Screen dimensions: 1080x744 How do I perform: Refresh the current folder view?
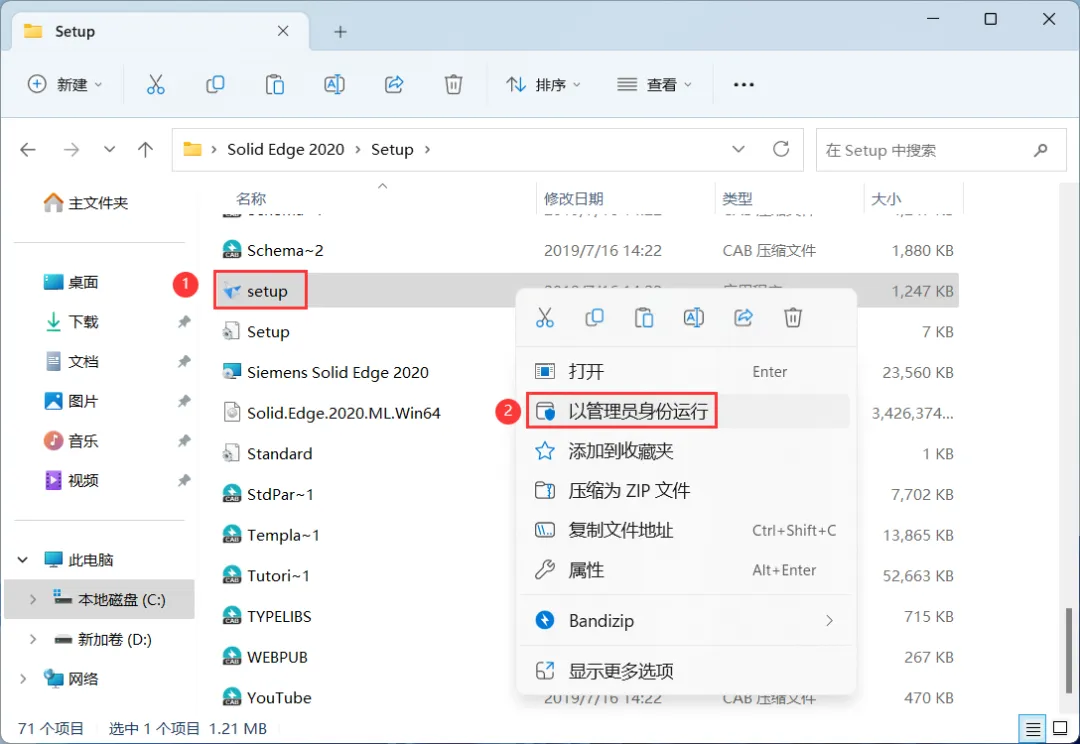pos(781,149)
